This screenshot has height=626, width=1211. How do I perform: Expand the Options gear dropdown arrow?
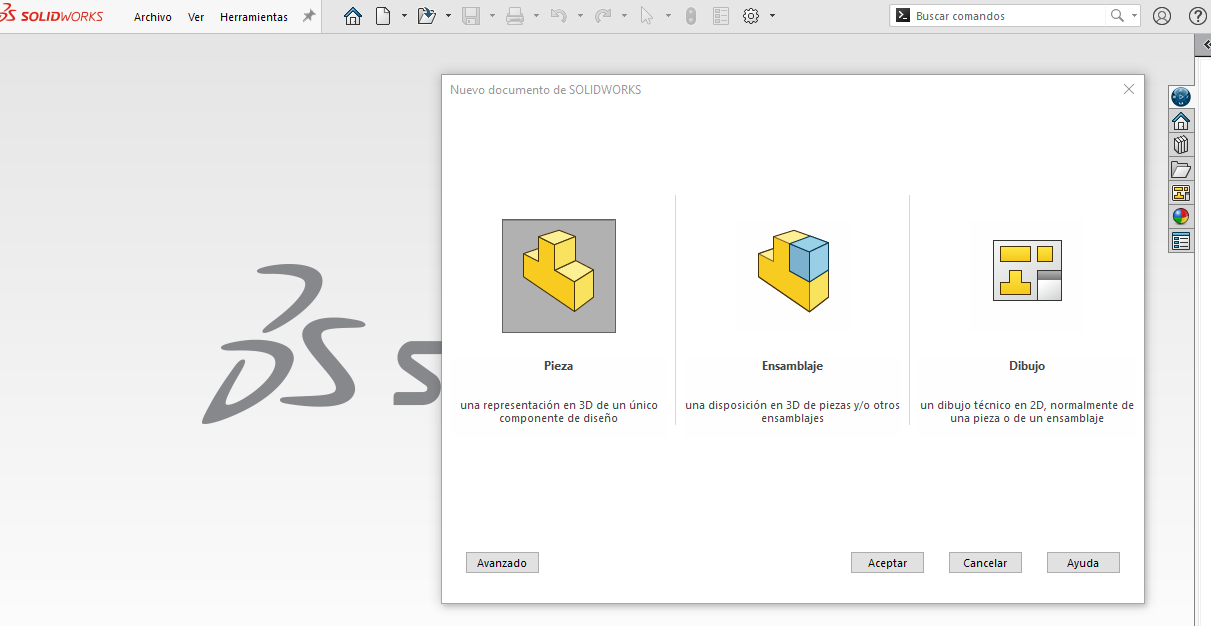[x=771, y=16]
